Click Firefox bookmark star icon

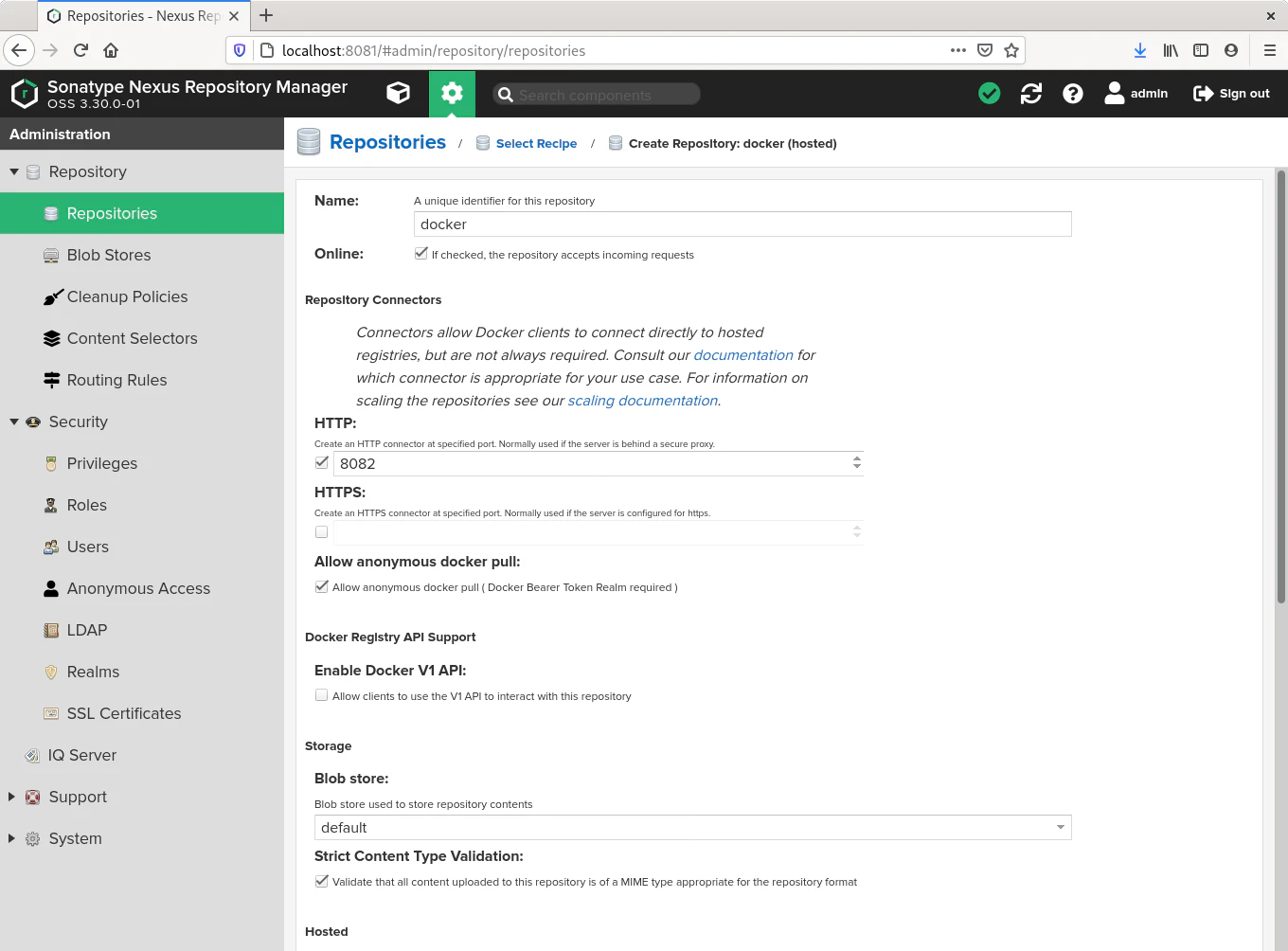point(1011,50)
